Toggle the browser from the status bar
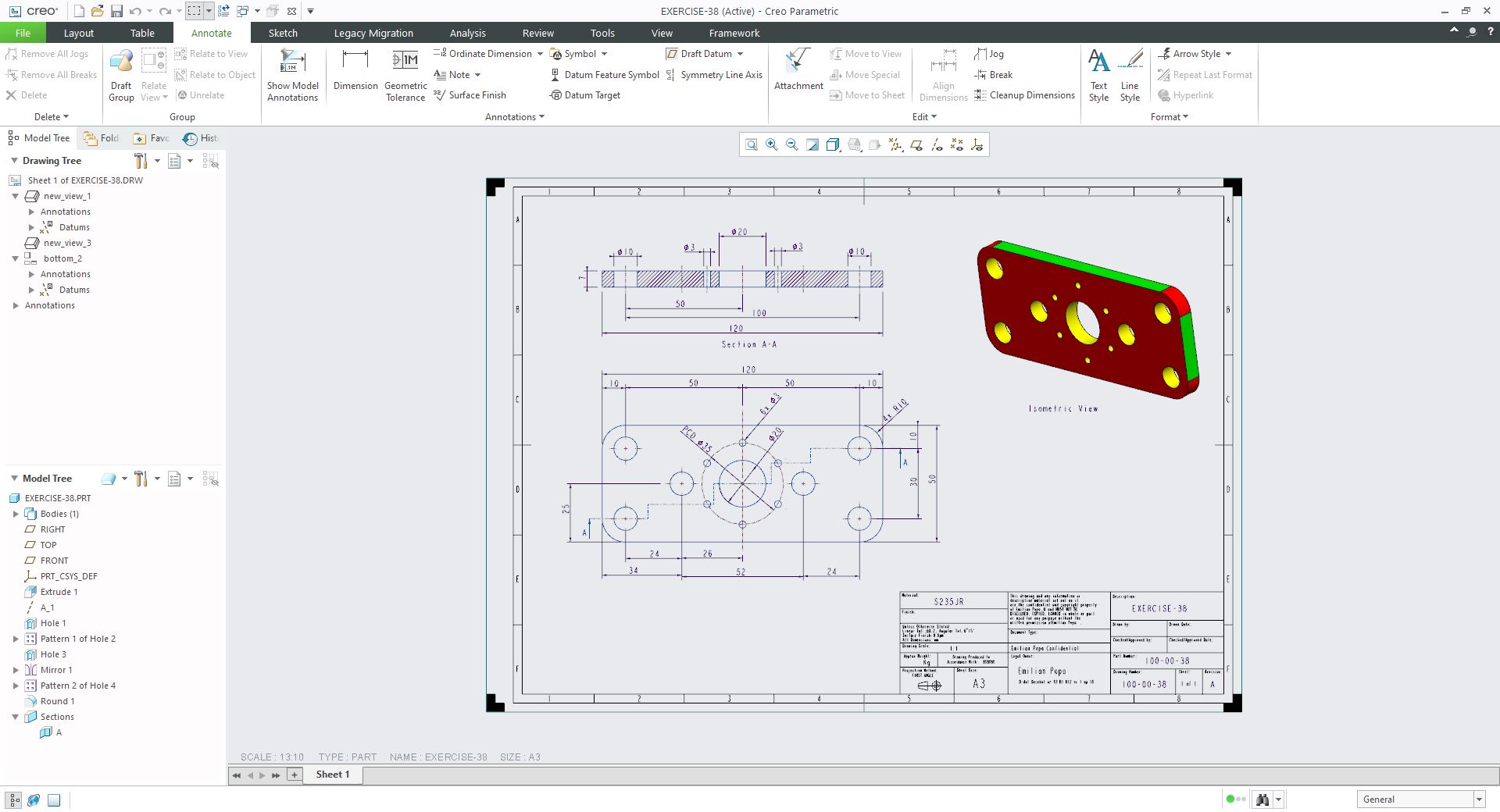1500x812 pixels. [x=34, y=800]
